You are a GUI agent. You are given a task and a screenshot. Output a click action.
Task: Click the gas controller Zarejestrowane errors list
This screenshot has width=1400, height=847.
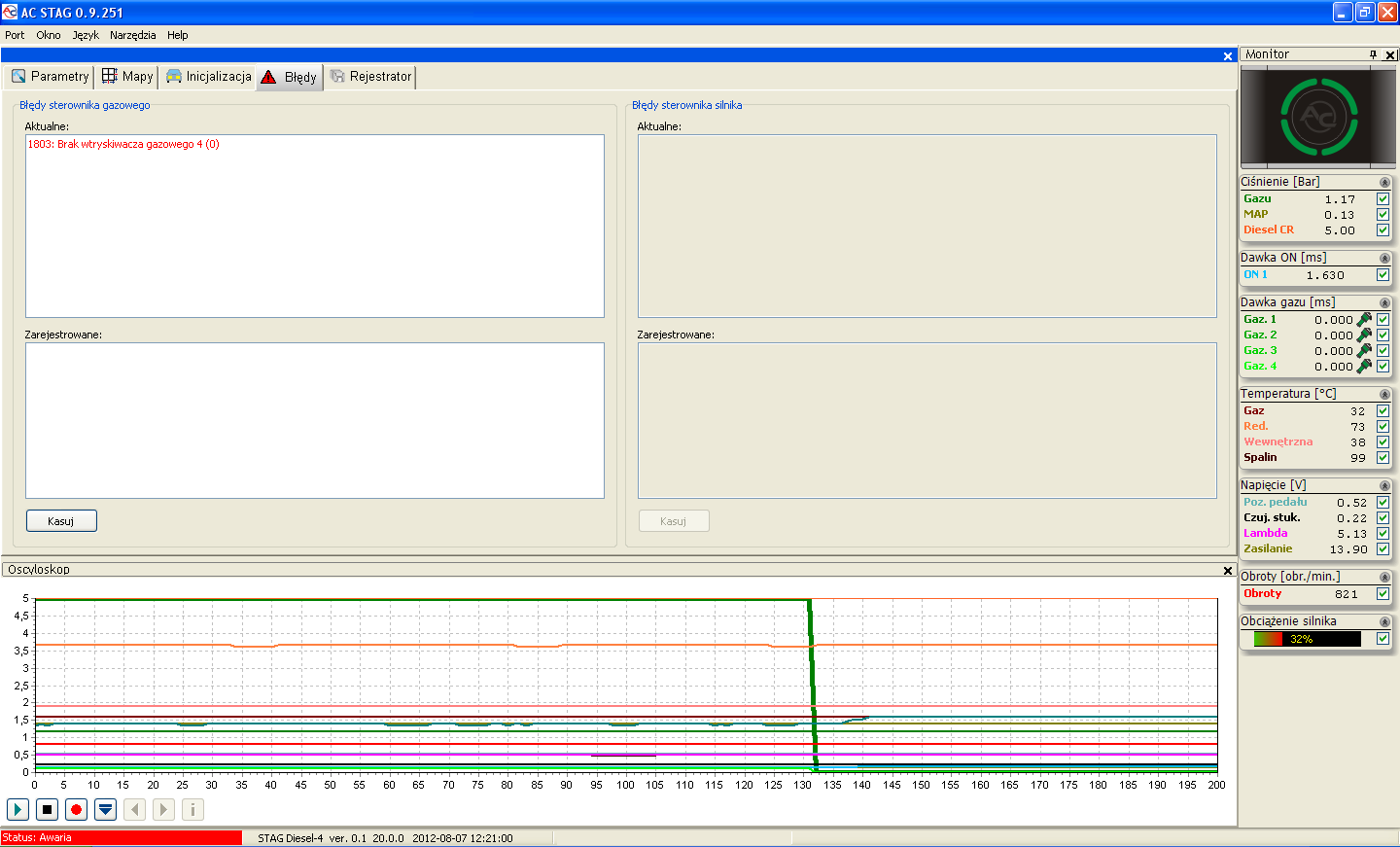click(x=315, y=420)
